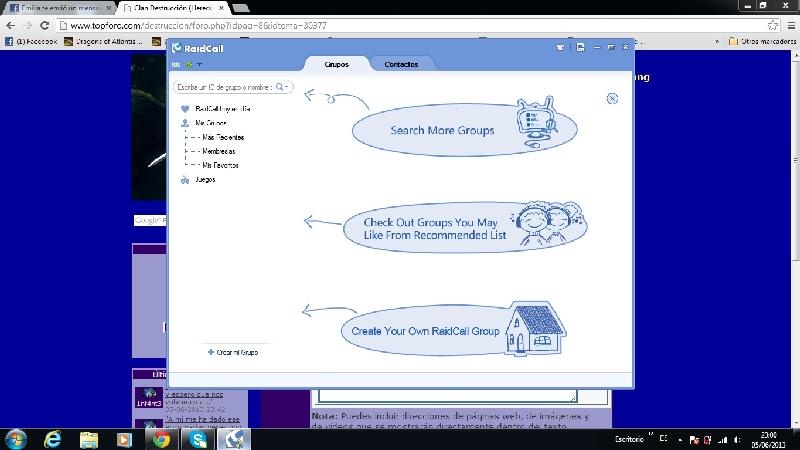800x450 pixels.
Task: Open RaidCall hoy en día heart item
Action: [x=222, y=109]
